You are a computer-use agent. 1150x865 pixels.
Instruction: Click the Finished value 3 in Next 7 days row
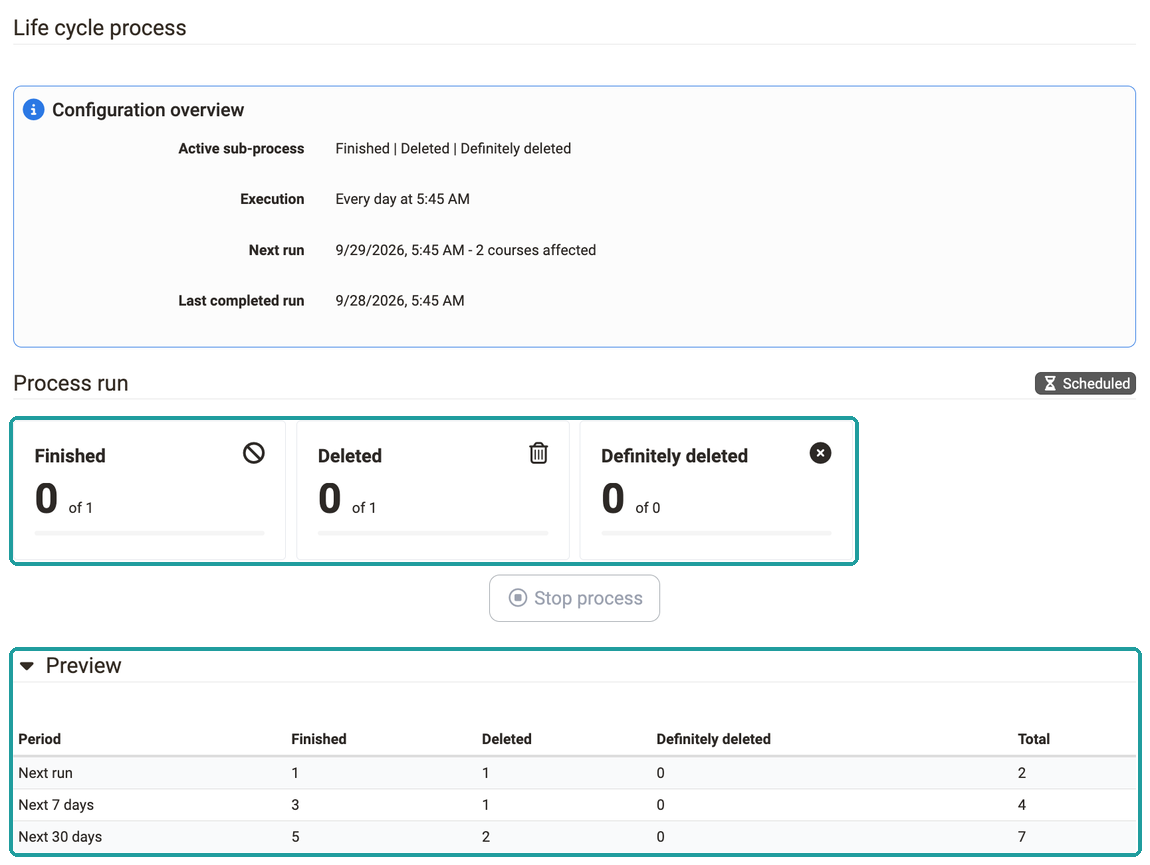click(x=295, y=805)
